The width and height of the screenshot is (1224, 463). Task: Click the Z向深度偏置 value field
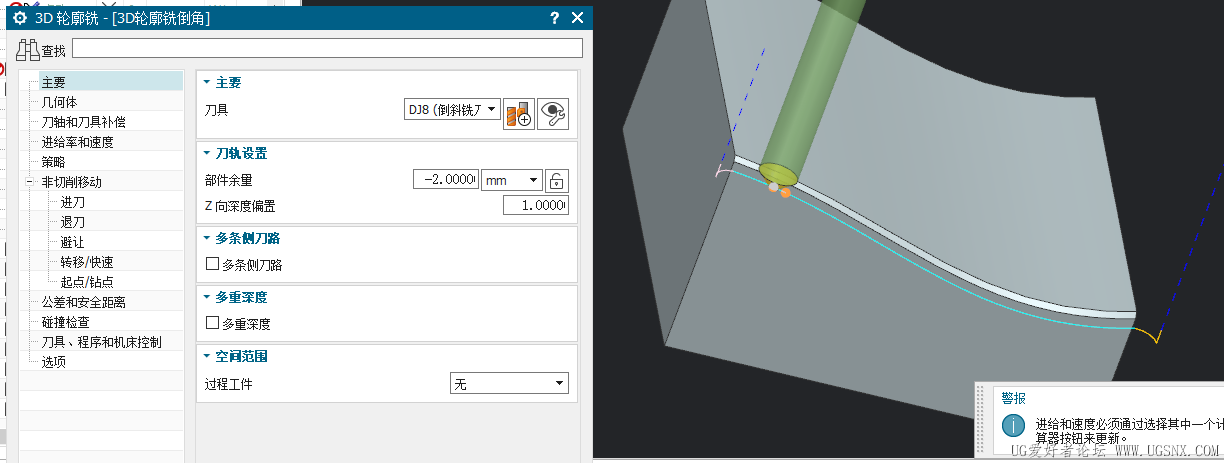535,206
